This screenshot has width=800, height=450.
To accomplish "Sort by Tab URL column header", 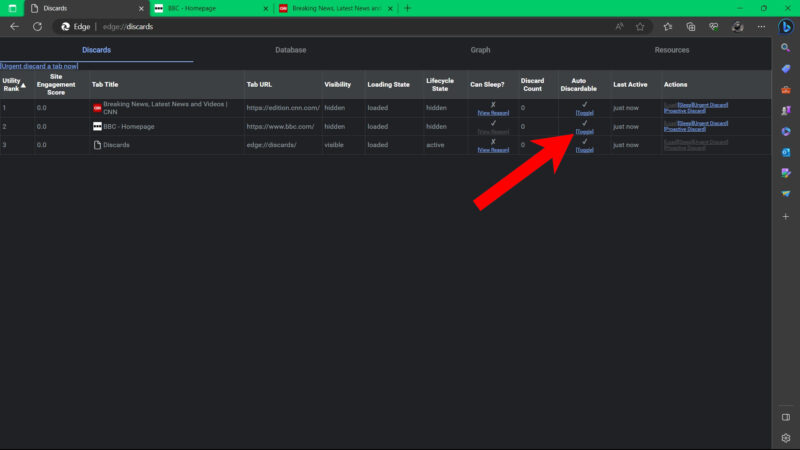I will pyautogui.click(x=259, y=85).
